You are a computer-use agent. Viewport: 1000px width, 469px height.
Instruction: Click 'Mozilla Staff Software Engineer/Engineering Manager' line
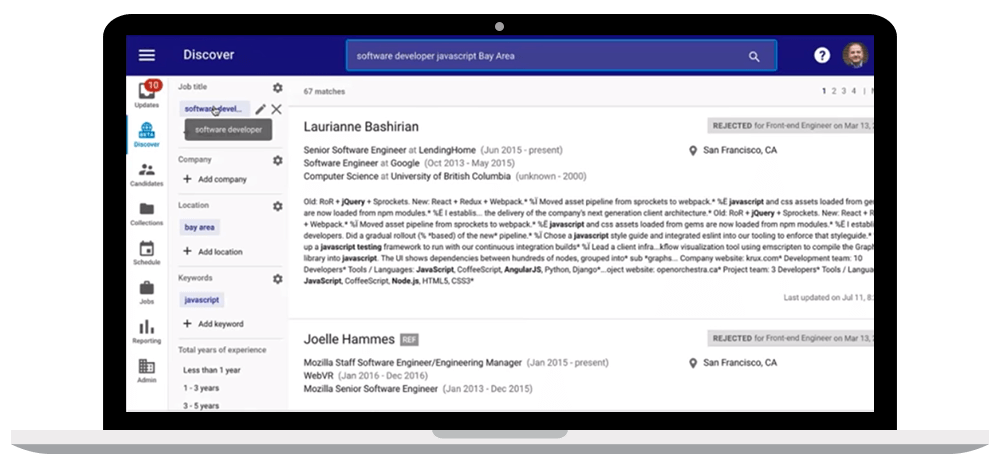pyautogui.click(x=456, y=362)
